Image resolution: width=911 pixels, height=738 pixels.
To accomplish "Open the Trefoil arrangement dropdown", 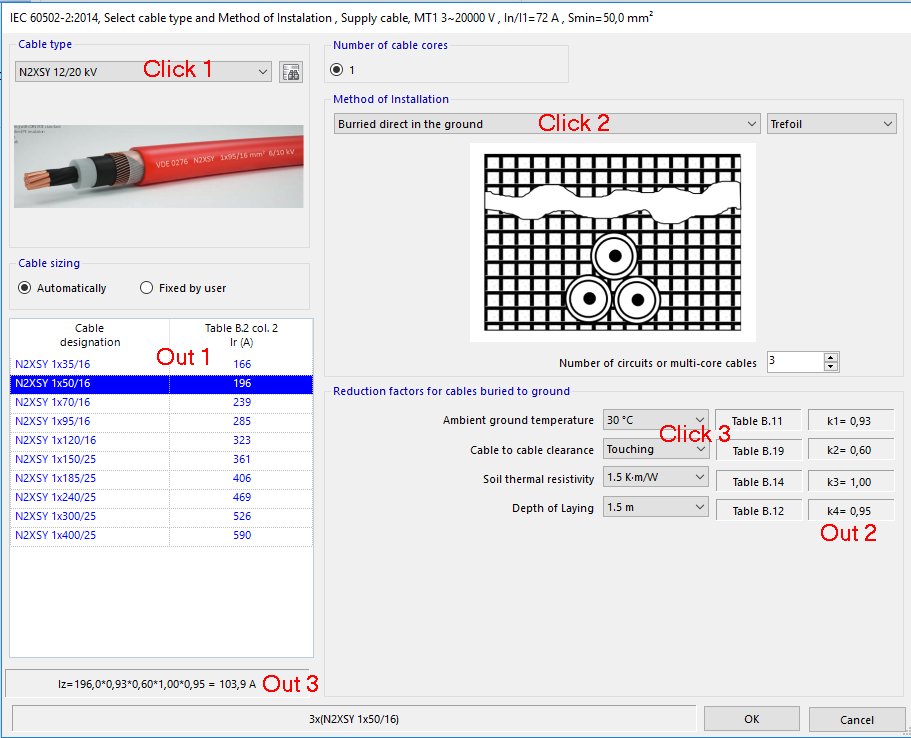I will [x=832, y=124].
